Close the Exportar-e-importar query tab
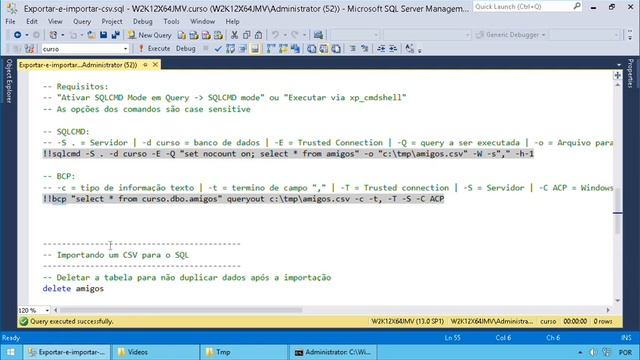Screen dimensions: 640x360 [x=155, y=64]
